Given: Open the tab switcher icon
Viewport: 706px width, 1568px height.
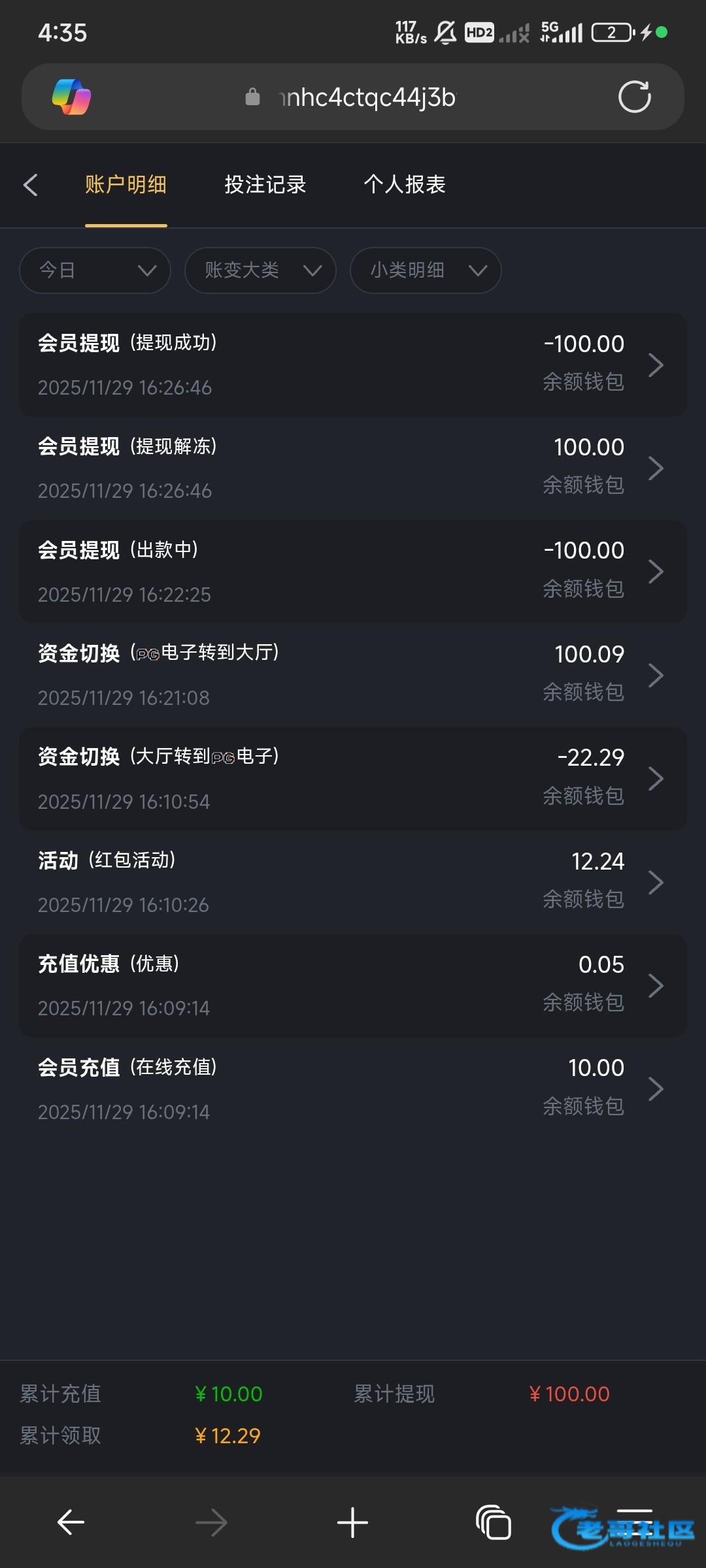Looking at the screenshot, I should click(x=494, y=1523).
